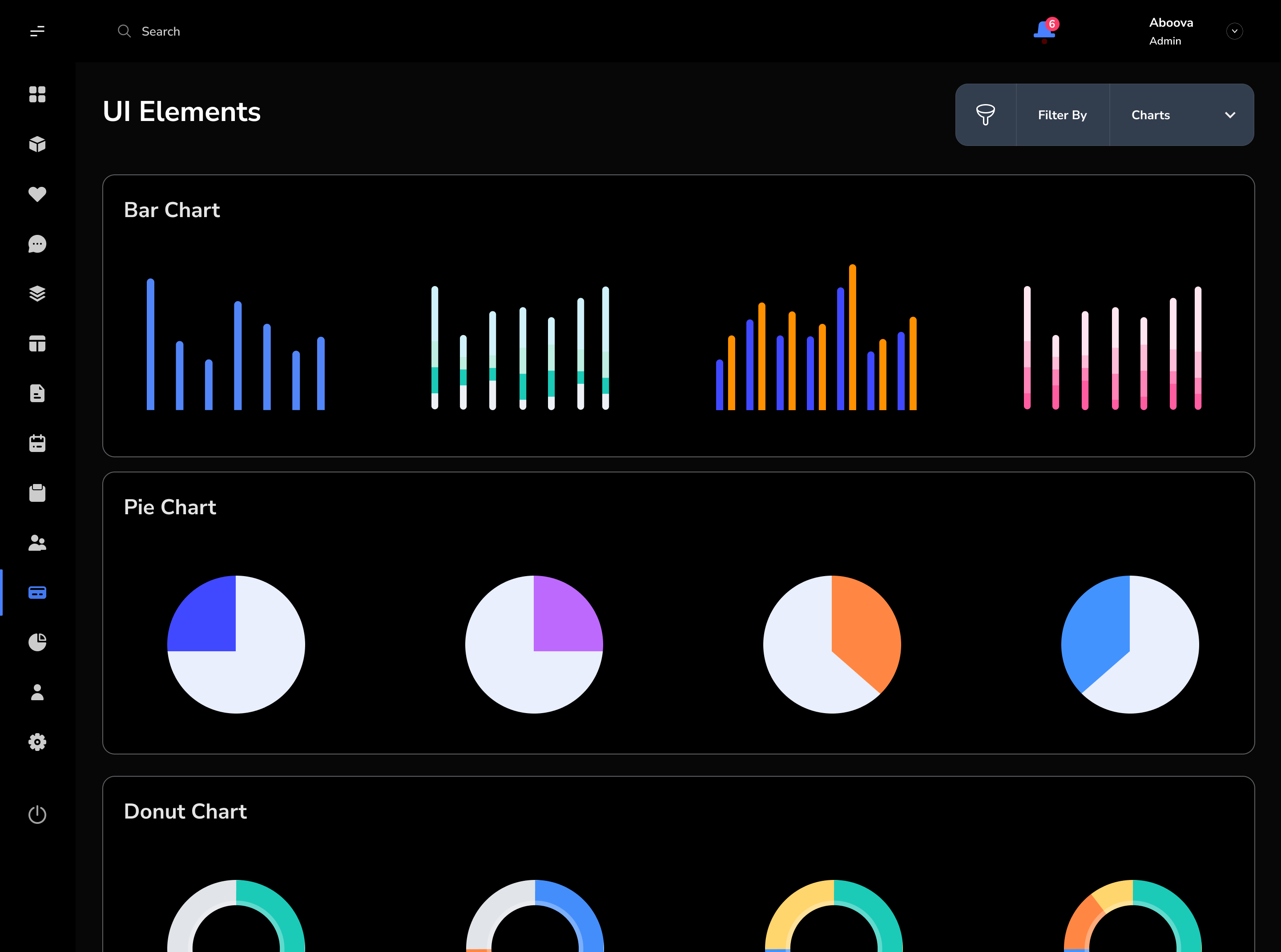Click the pink stacked bar chart
Viewport: 1281px width, 952px height.
click(1113, 347)
